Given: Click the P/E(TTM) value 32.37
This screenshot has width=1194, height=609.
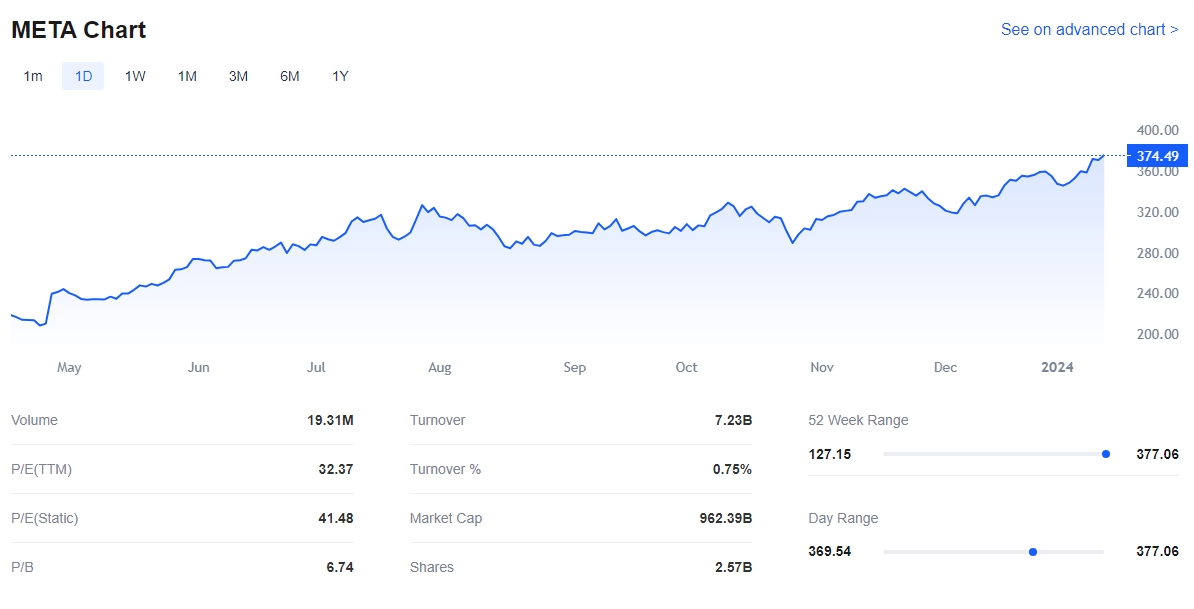Looking at the screenshot, I should coord(333,469).
